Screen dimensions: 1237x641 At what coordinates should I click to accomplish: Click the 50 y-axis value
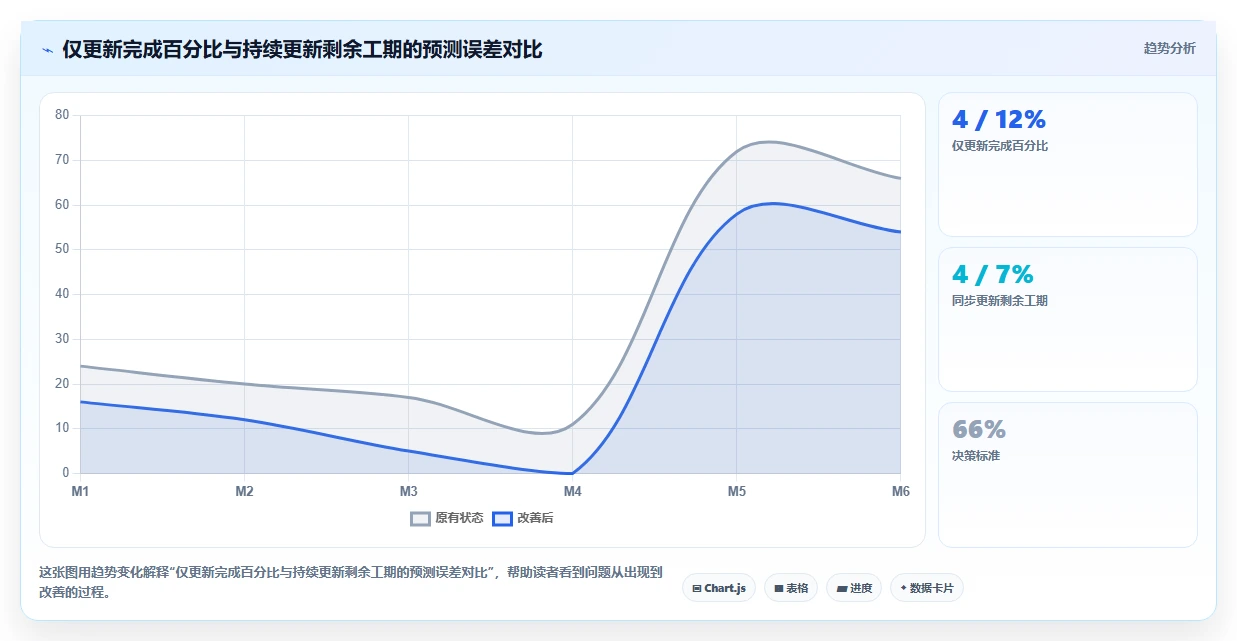62,249
